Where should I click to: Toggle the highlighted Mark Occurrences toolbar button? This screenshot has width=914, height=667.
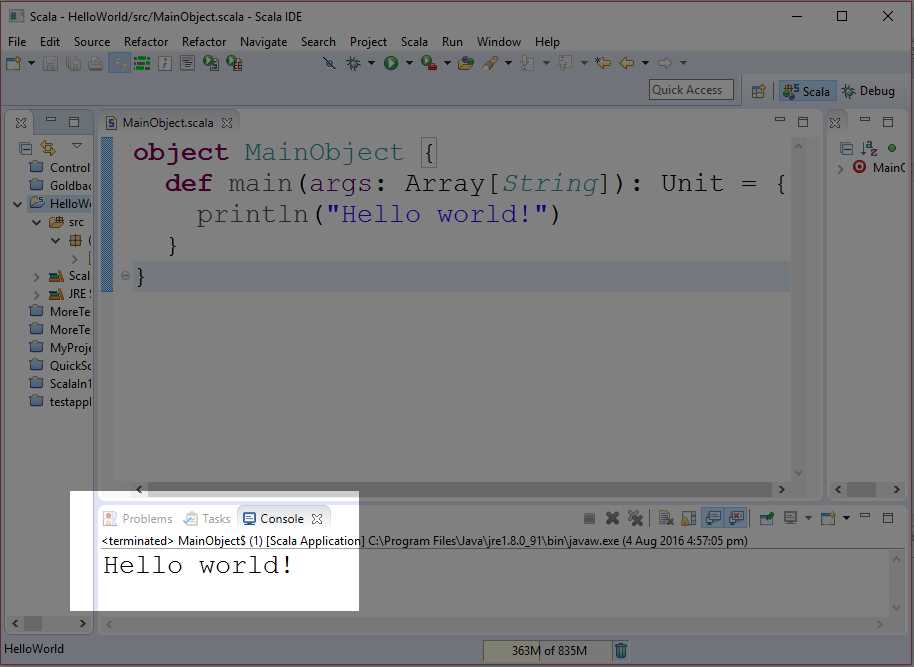click(x=118, y=63)
